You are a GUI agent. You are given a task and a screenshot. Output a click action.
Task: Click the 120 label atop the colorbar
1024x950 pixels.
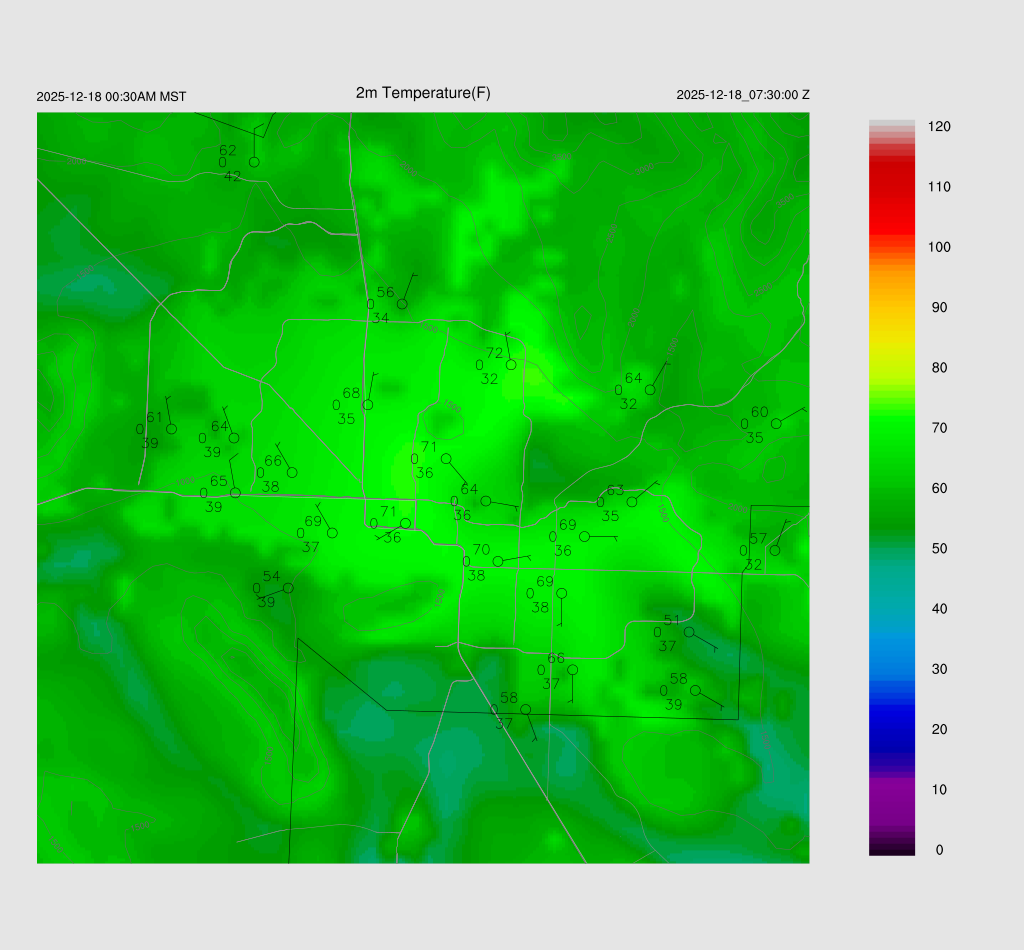coord(939,127)
